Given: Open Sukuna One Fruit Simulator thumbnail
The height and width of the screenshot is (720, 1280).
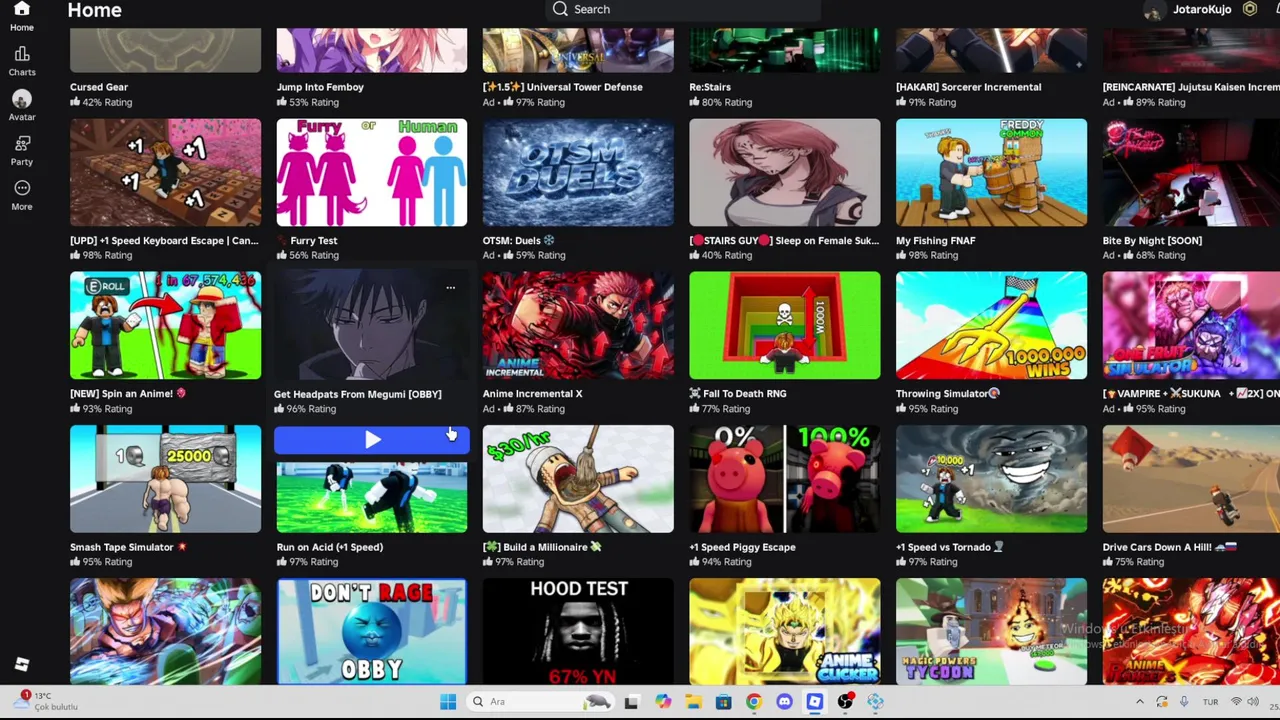Looking at the screenshot, I should (x=1191, y=326).
